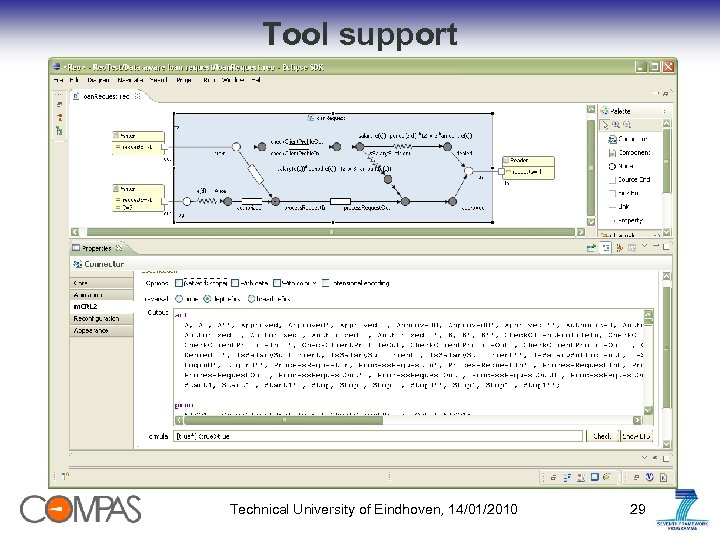Click the Reader component in the diagram

(528, 167)
